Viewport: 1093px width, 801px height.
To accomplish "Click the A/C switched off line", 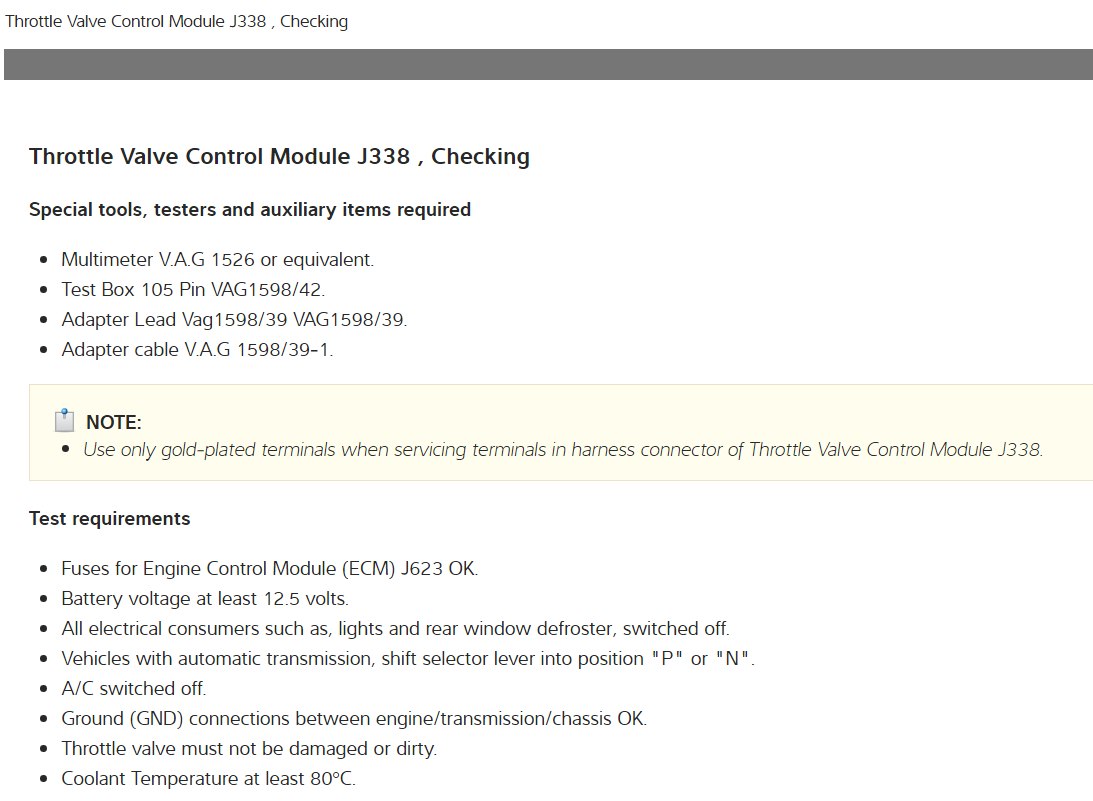I will click(x=134, y=689).
